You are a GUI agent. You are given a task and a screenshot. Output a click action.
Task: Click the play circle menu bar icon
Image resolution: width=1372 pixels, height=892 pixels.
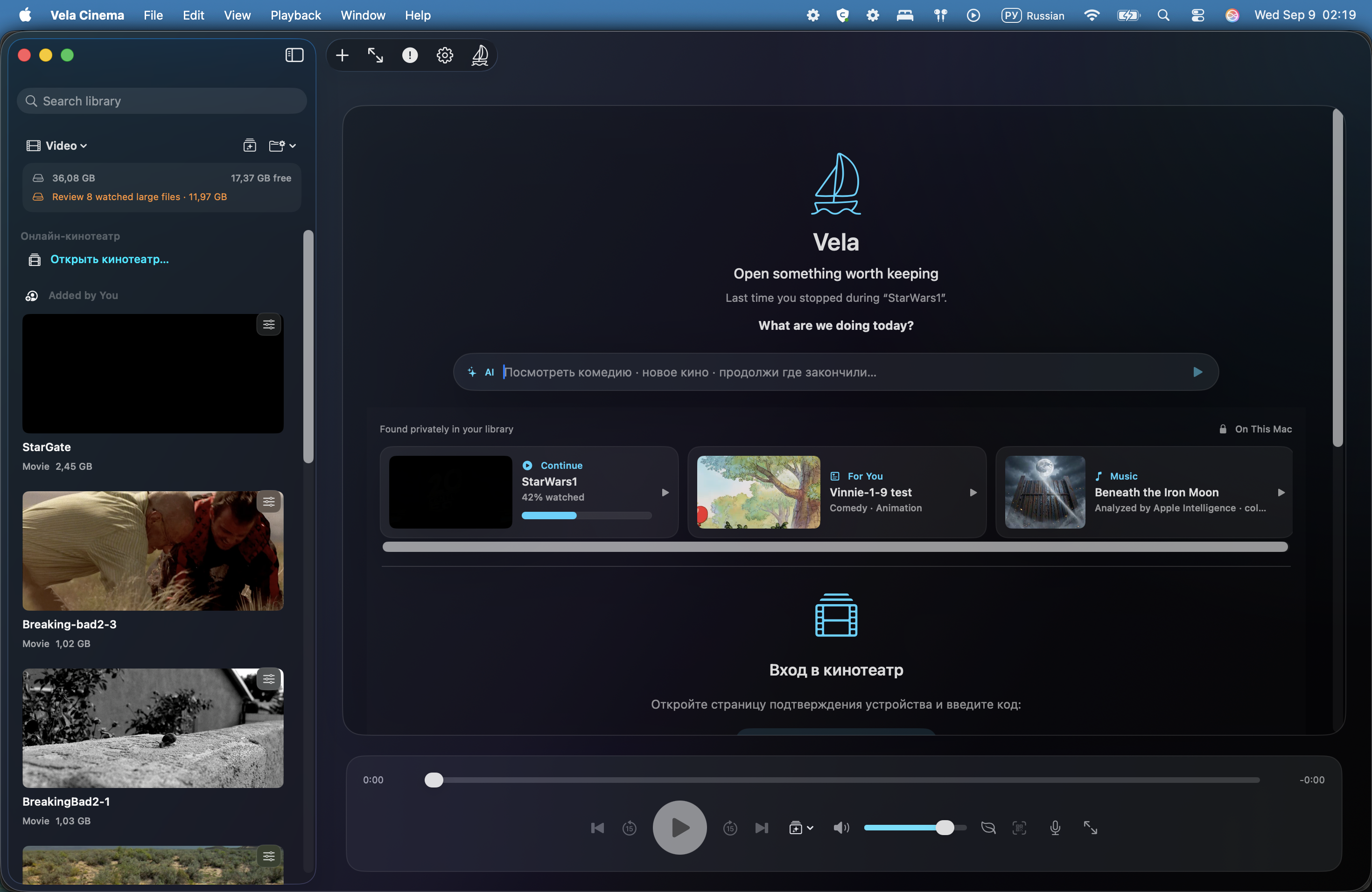973,15
